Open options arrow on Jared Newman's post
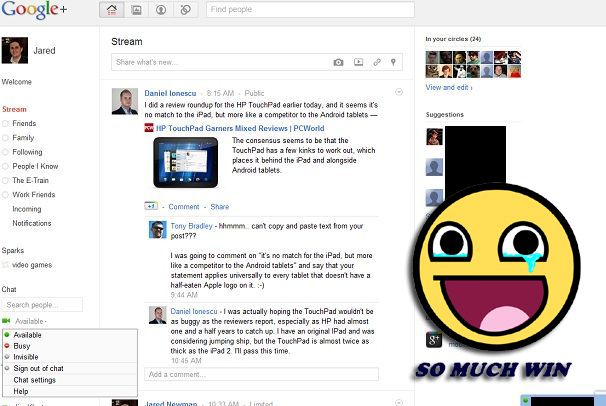The height and width of the screenshot is (406, 606). (399, 403)
